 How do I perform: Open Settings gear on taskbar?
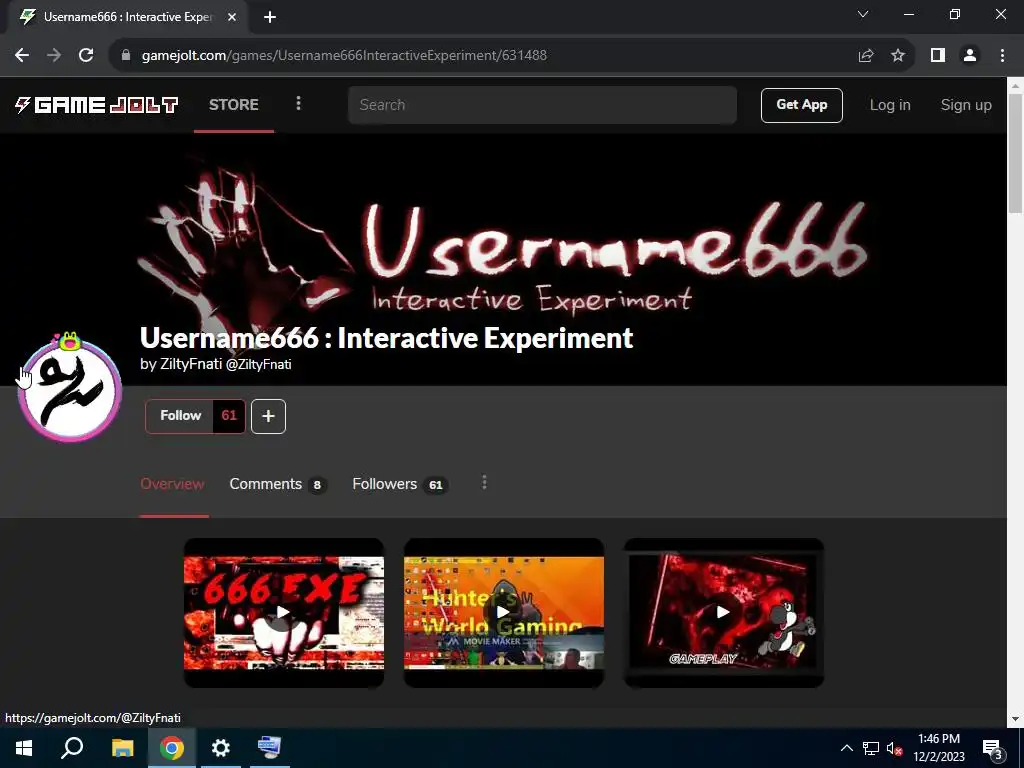(x=221, y=748)
